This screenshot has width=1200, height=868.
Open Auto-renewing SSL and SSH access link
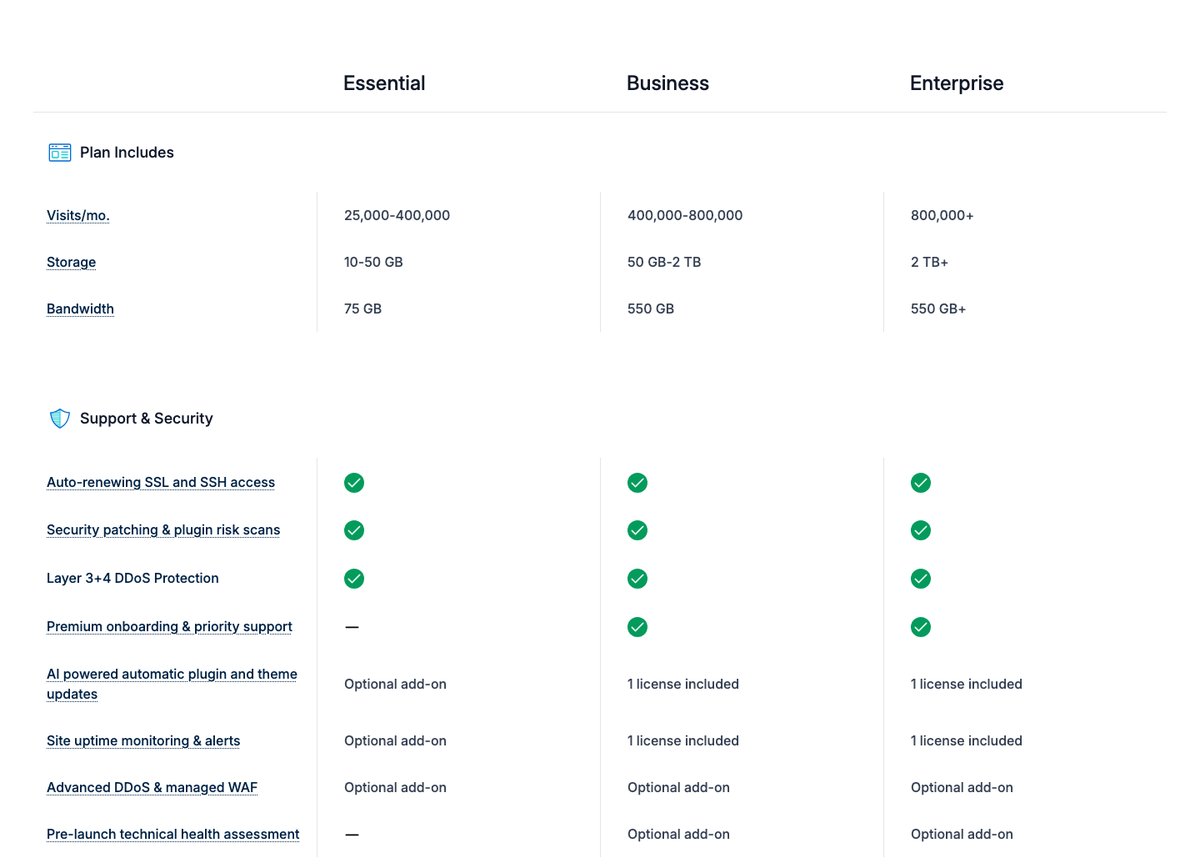[161, 482]
